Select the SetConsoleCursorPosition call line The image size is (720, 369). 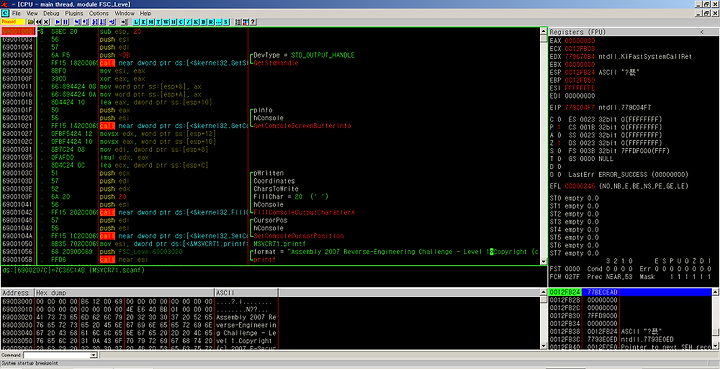(x=270, y=236)
